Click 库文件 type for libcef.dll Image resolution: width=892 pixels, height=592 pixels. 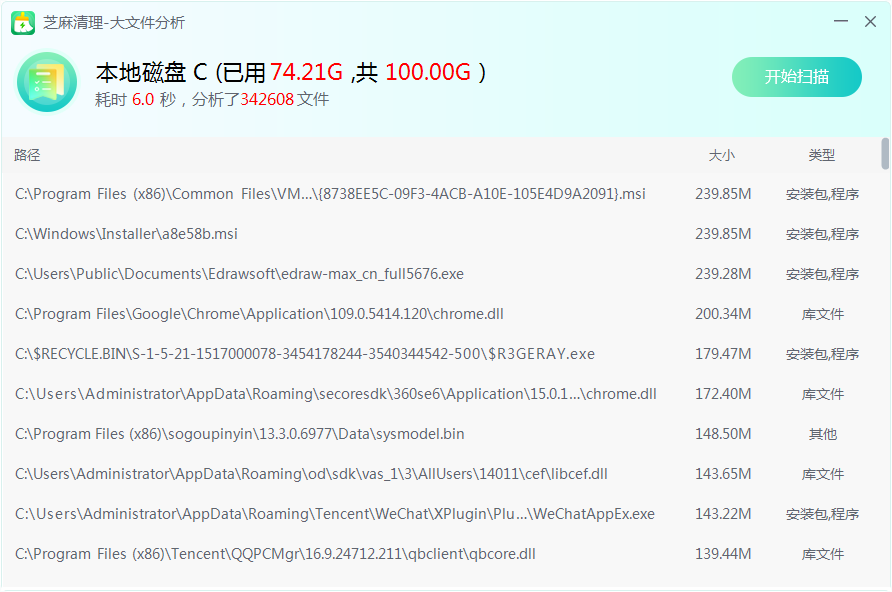(823, 474)
